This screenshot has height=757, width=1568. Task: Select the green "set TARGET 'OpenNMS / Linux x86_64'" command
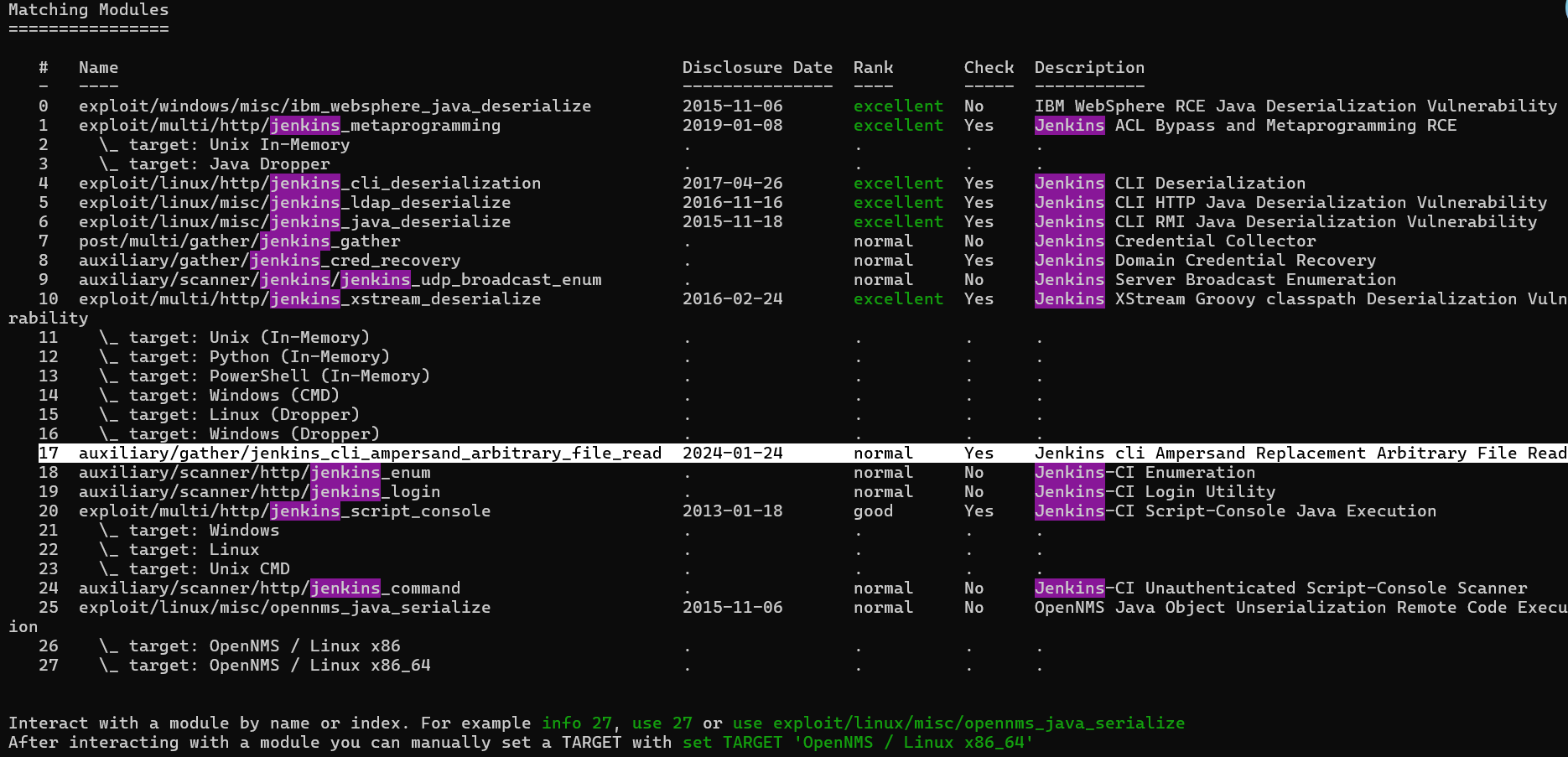(x=859, y=743)
